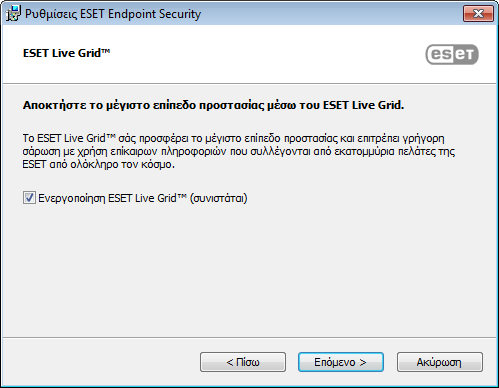The image size is (499, 388).
Task: Click the white header banner beside the logo
Action: pos(267,53)
